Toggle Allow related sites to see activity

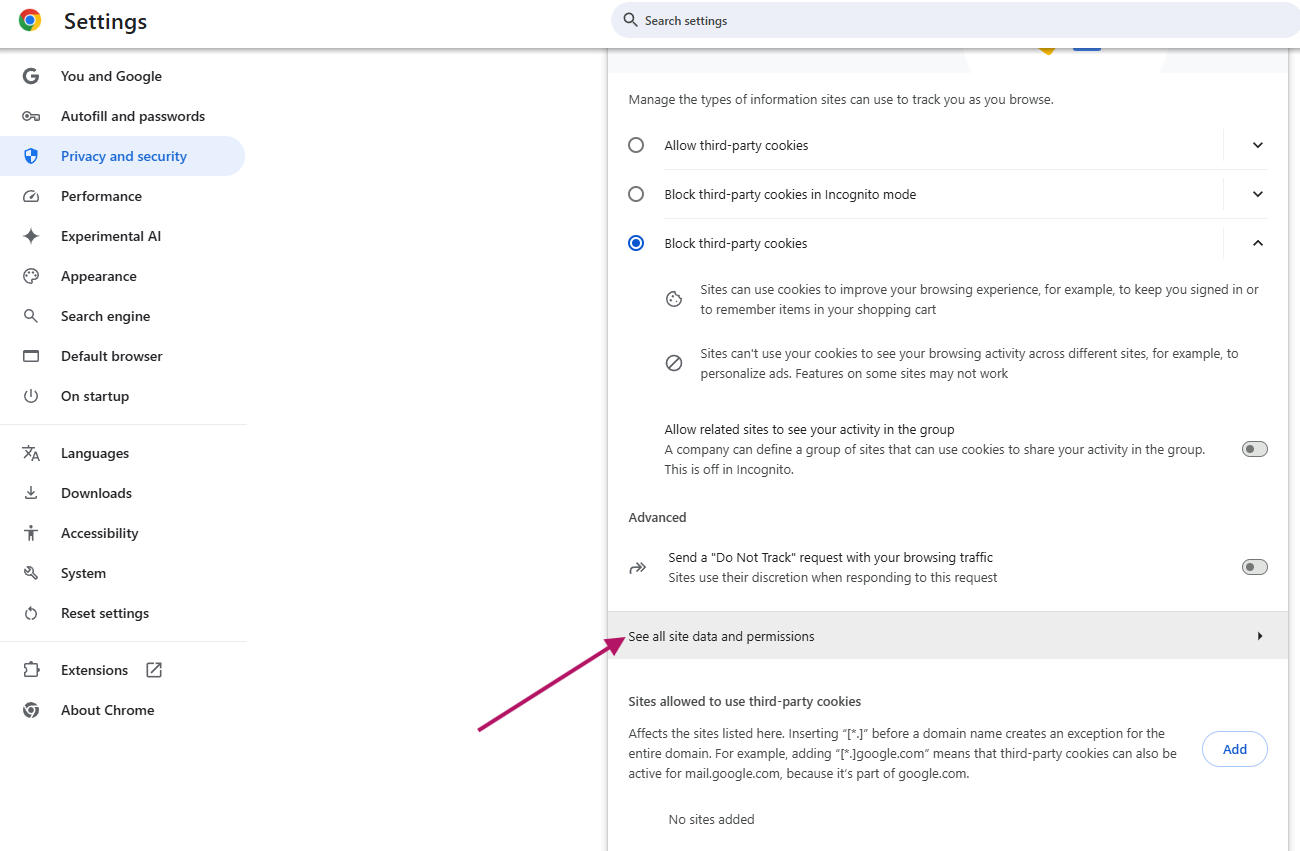1254,449
